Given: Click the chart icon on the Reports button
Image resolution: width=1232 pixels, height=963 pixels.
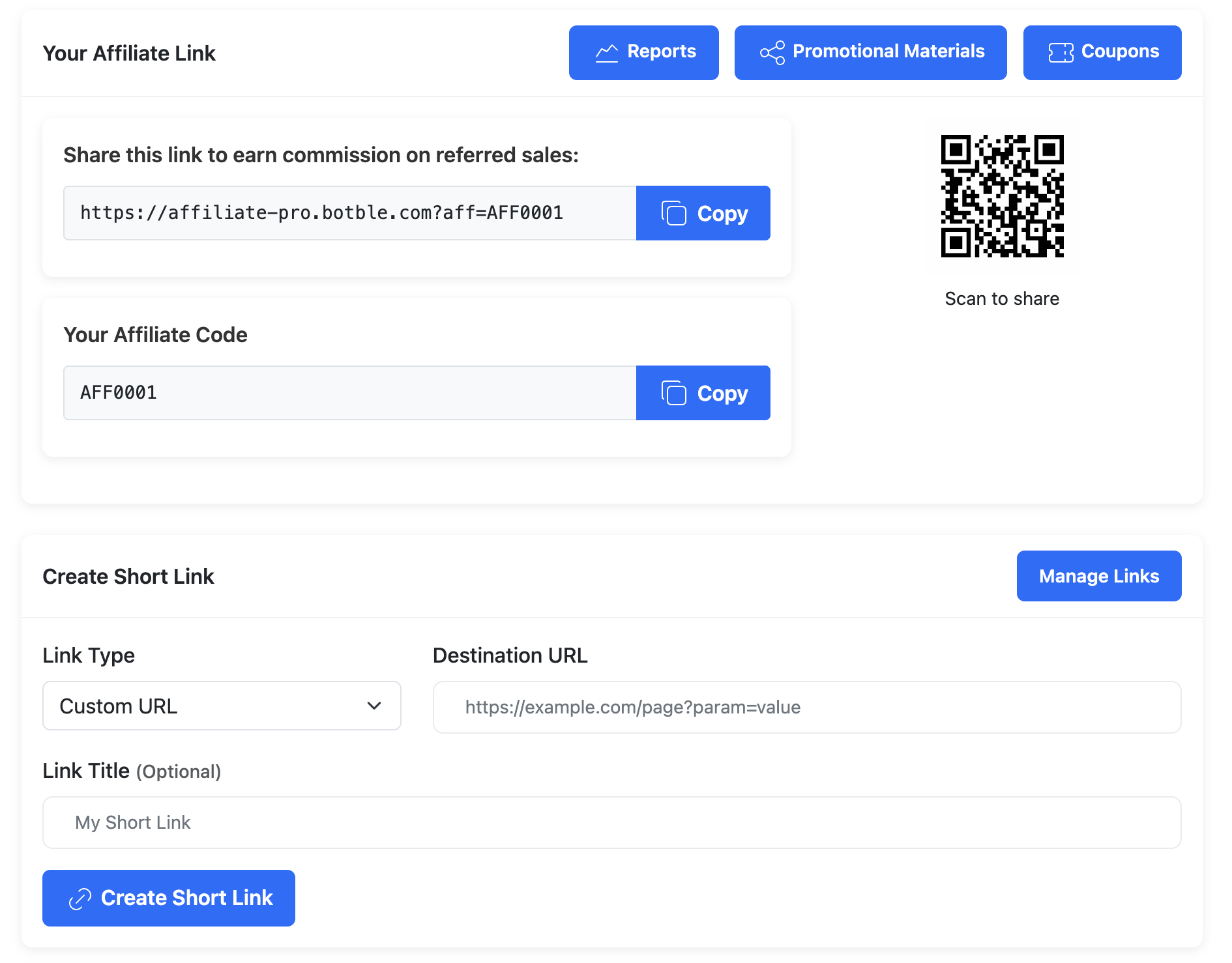Looking at the screenshot, I should coord(606,53).
